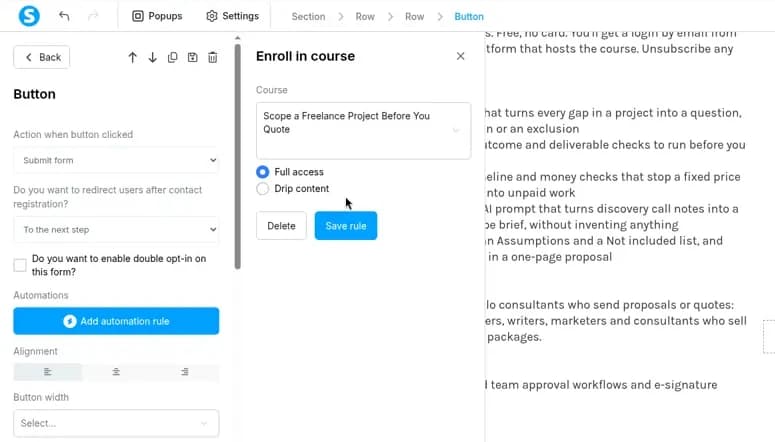The image size is (775, 442).
Task: Open the Action when button clicked dropdown
Action: [116, 160]
